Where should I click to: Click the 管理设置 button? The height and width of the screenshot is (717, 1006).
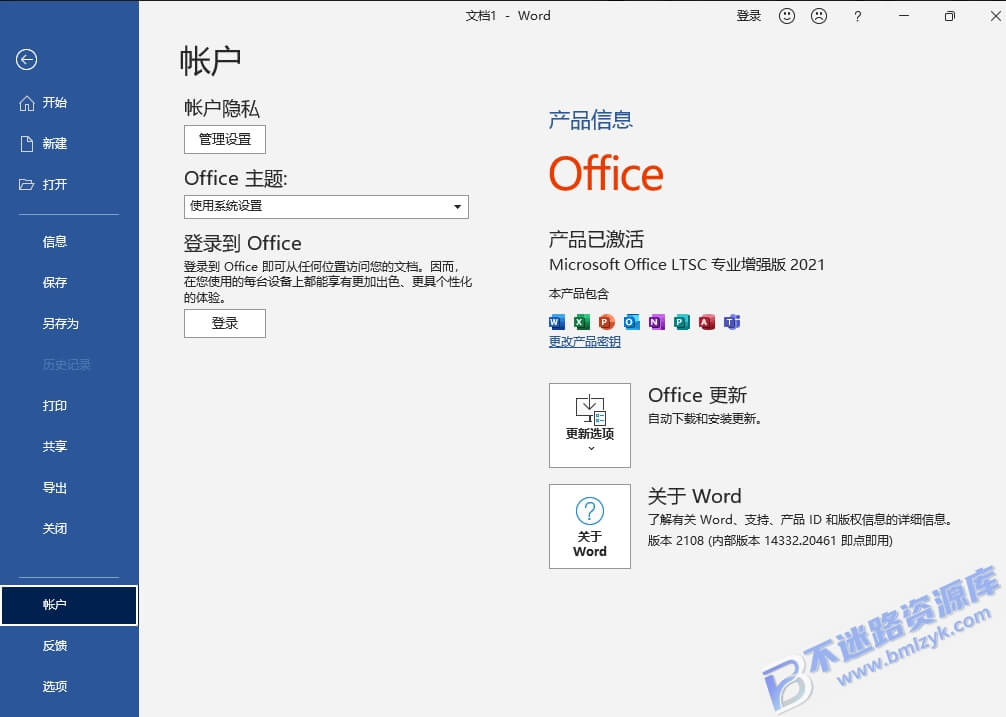pyautogui.click(x=225, y=139)
